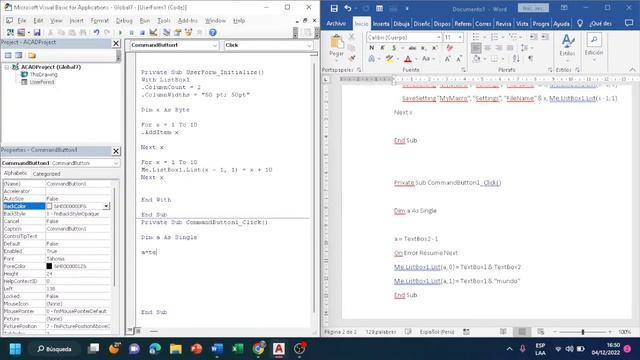
Task: Open Edición search group in Word ribbon
Action: 594,46
